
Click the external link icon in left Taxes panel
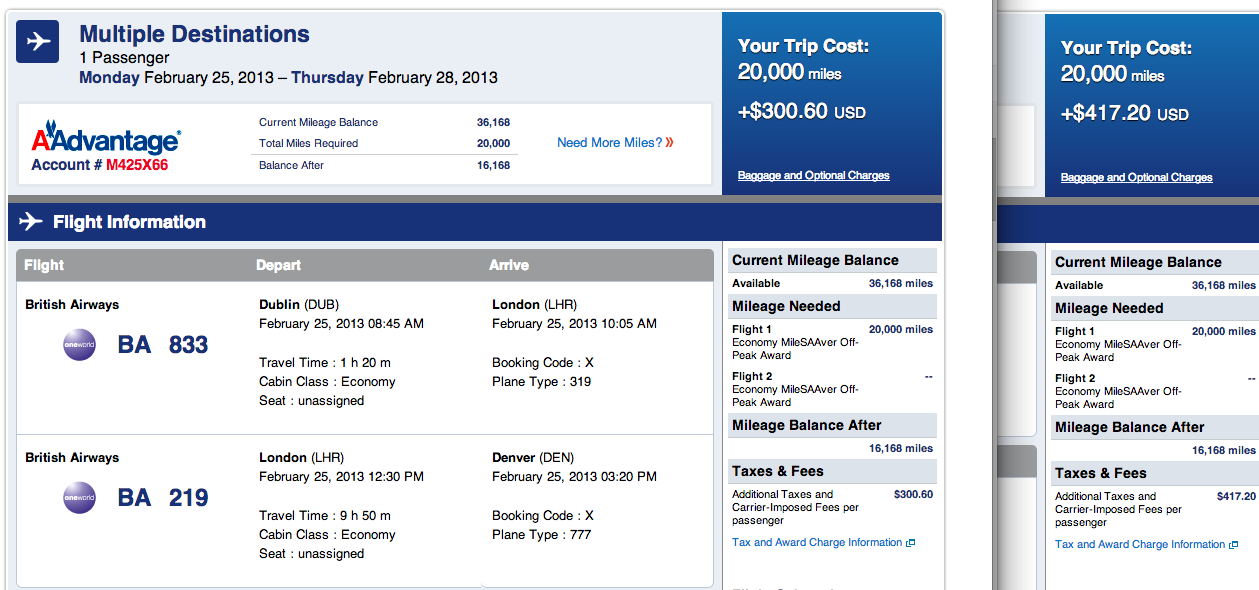[x=910, y=543]
